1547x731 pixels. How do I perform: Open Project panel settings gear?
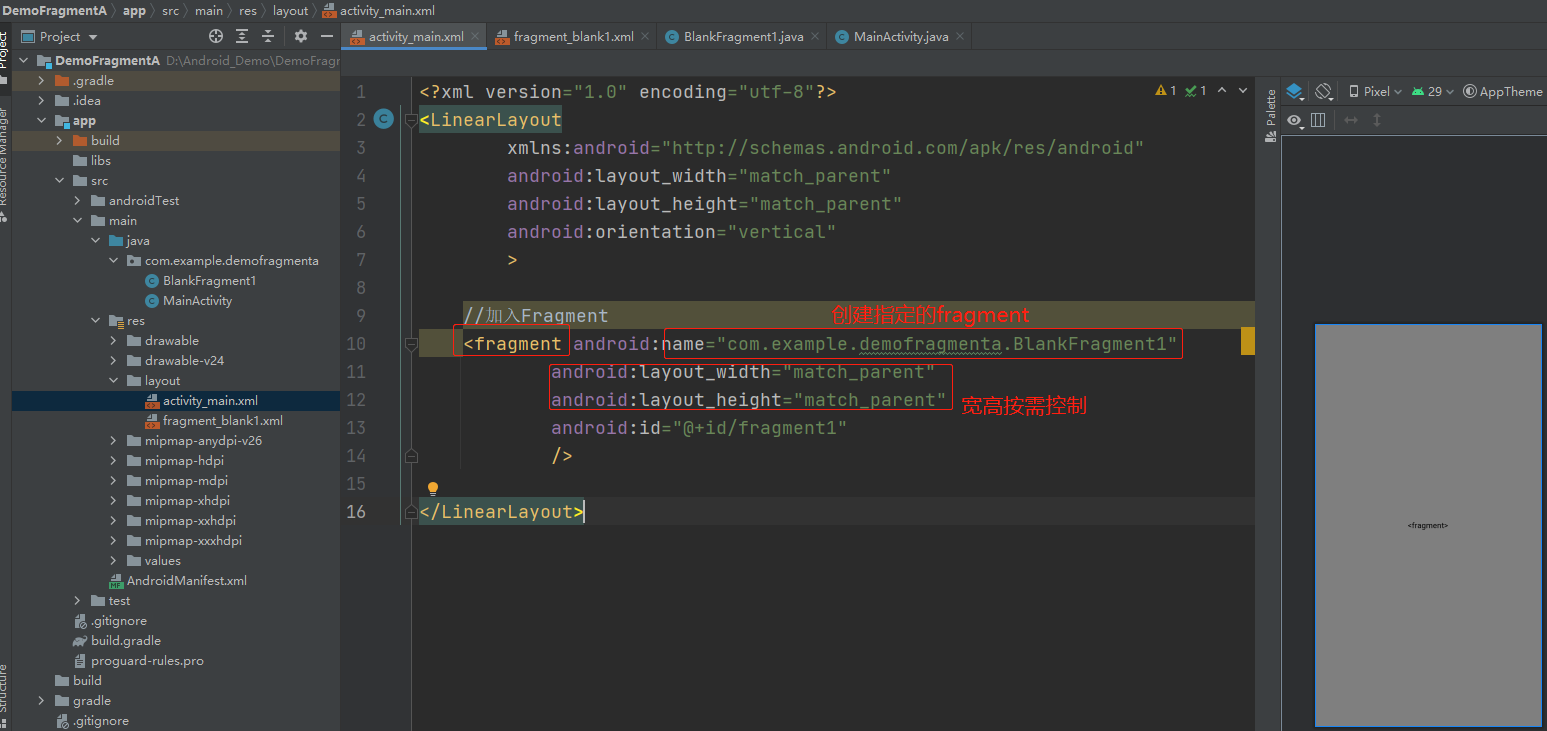pyautogui.click(x=301, y=36)
